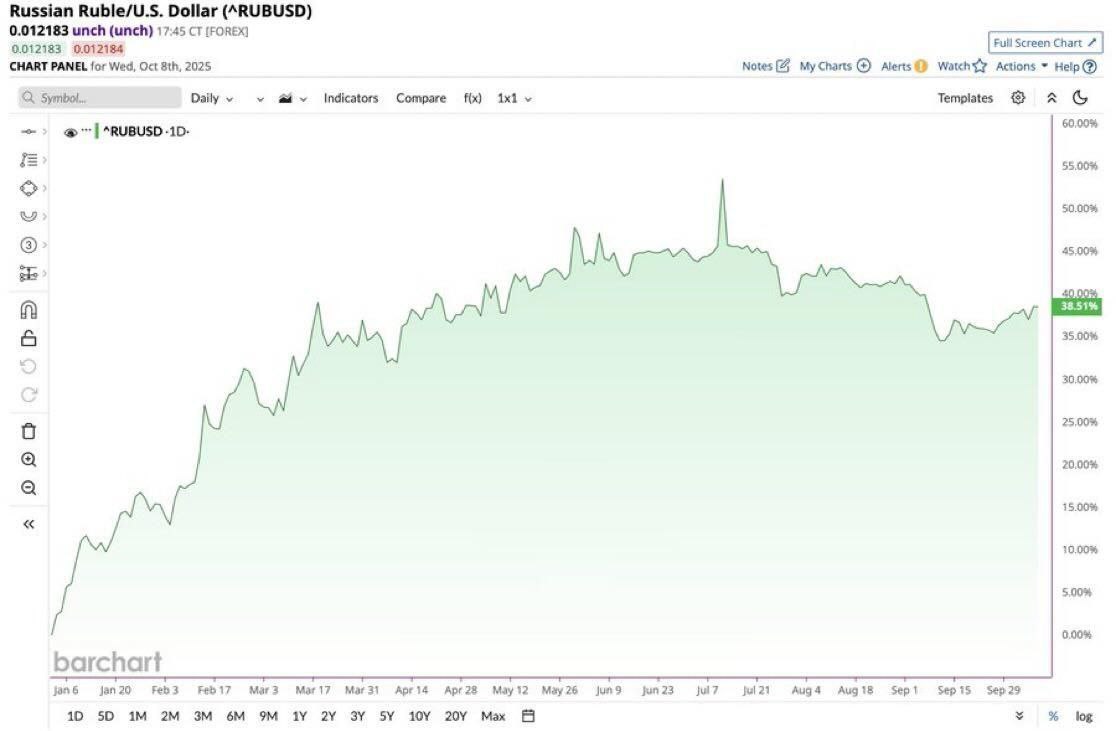This screenshot has width=1116, height=731.
Task: Click the green ^RUBUSD series color bar
Action: click(x=97, y=132)
